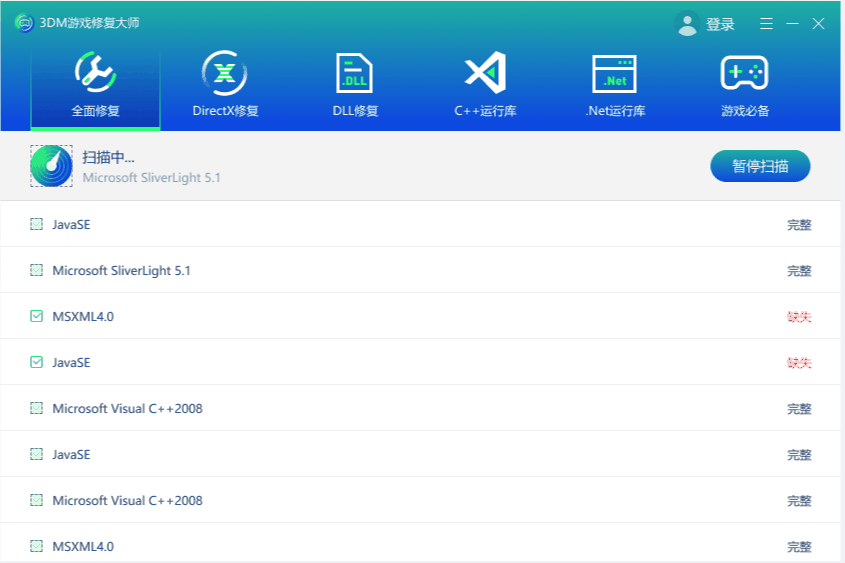Open the hamburger main menu
Image resolution: width=845 pixels, height=563 pixels.
(x=766, y=24)
